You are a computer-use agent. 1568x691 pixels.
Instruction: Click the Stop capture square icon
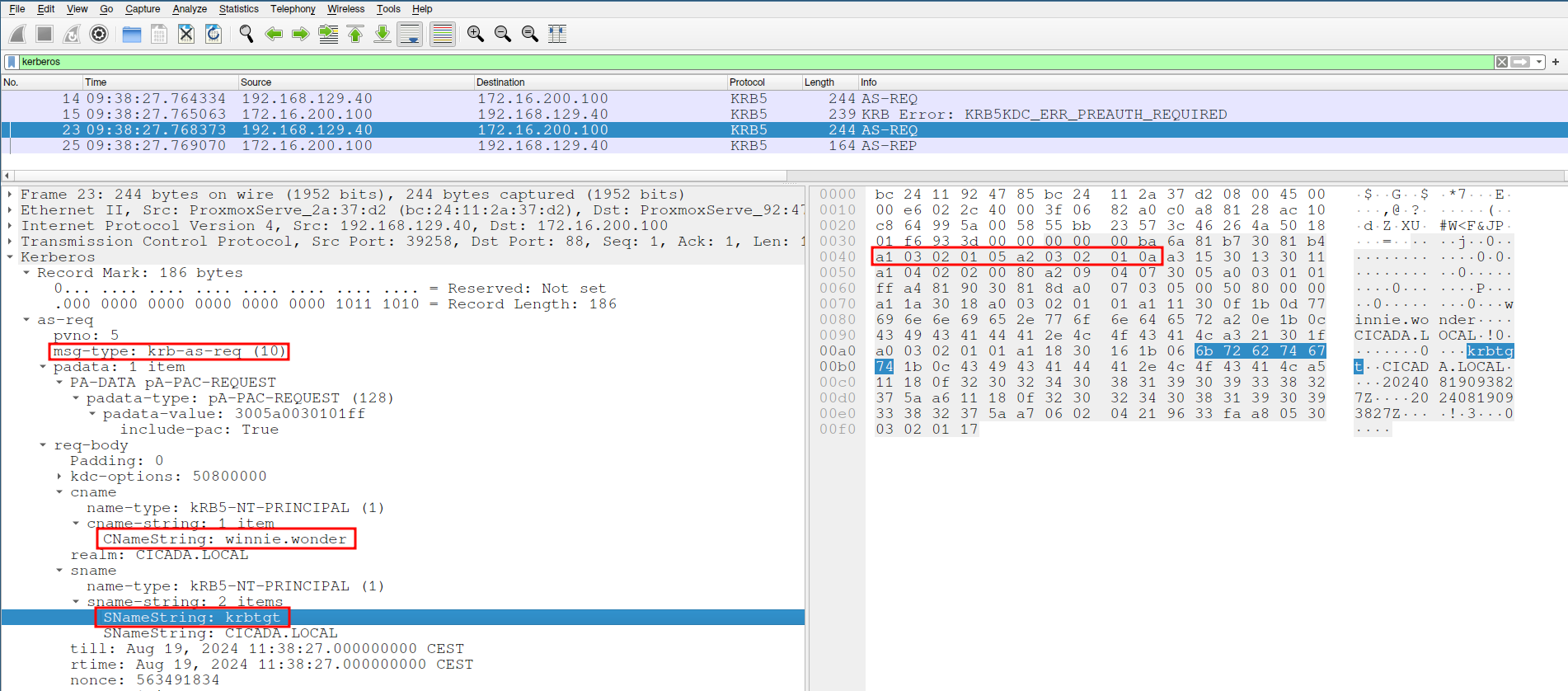tap(45, 34)
